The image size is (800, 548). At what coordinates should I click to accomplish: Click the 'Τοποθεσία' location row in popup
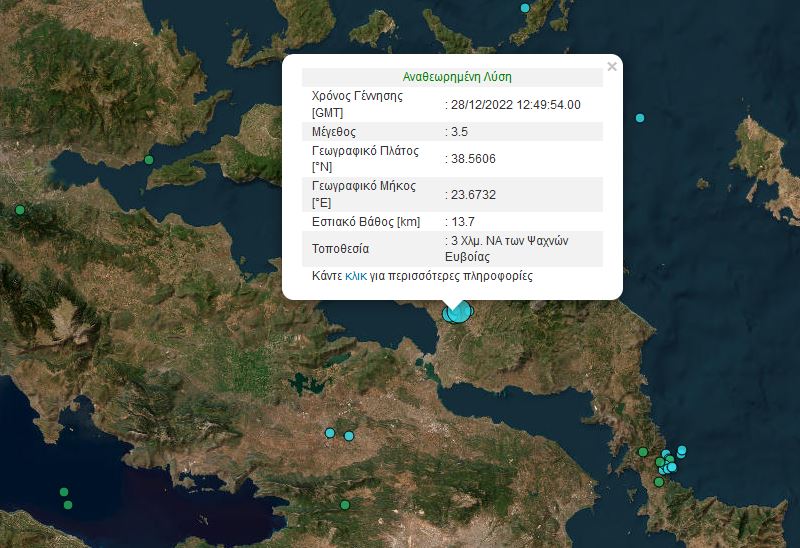tap(340, 248)
